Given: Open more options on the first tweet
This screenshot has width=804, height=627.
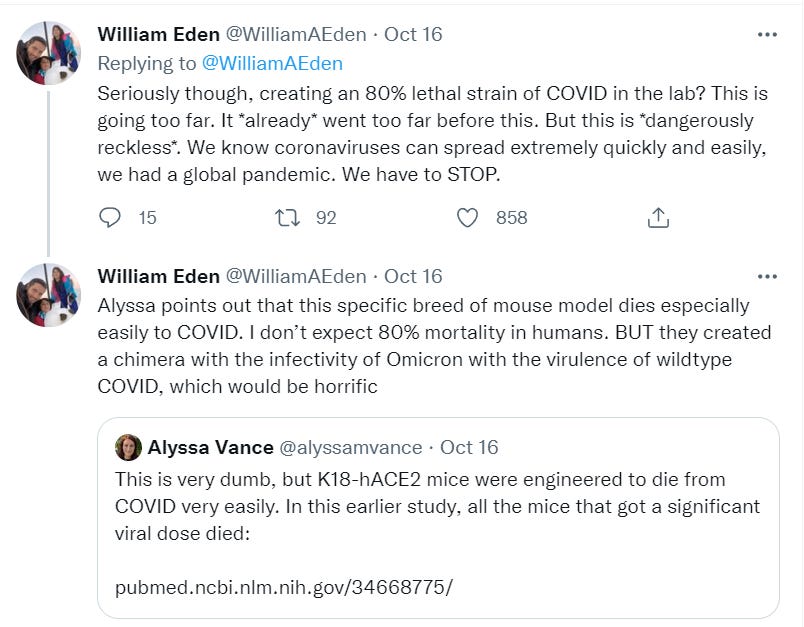Looking at the screenshot, I should click(767, 35).
